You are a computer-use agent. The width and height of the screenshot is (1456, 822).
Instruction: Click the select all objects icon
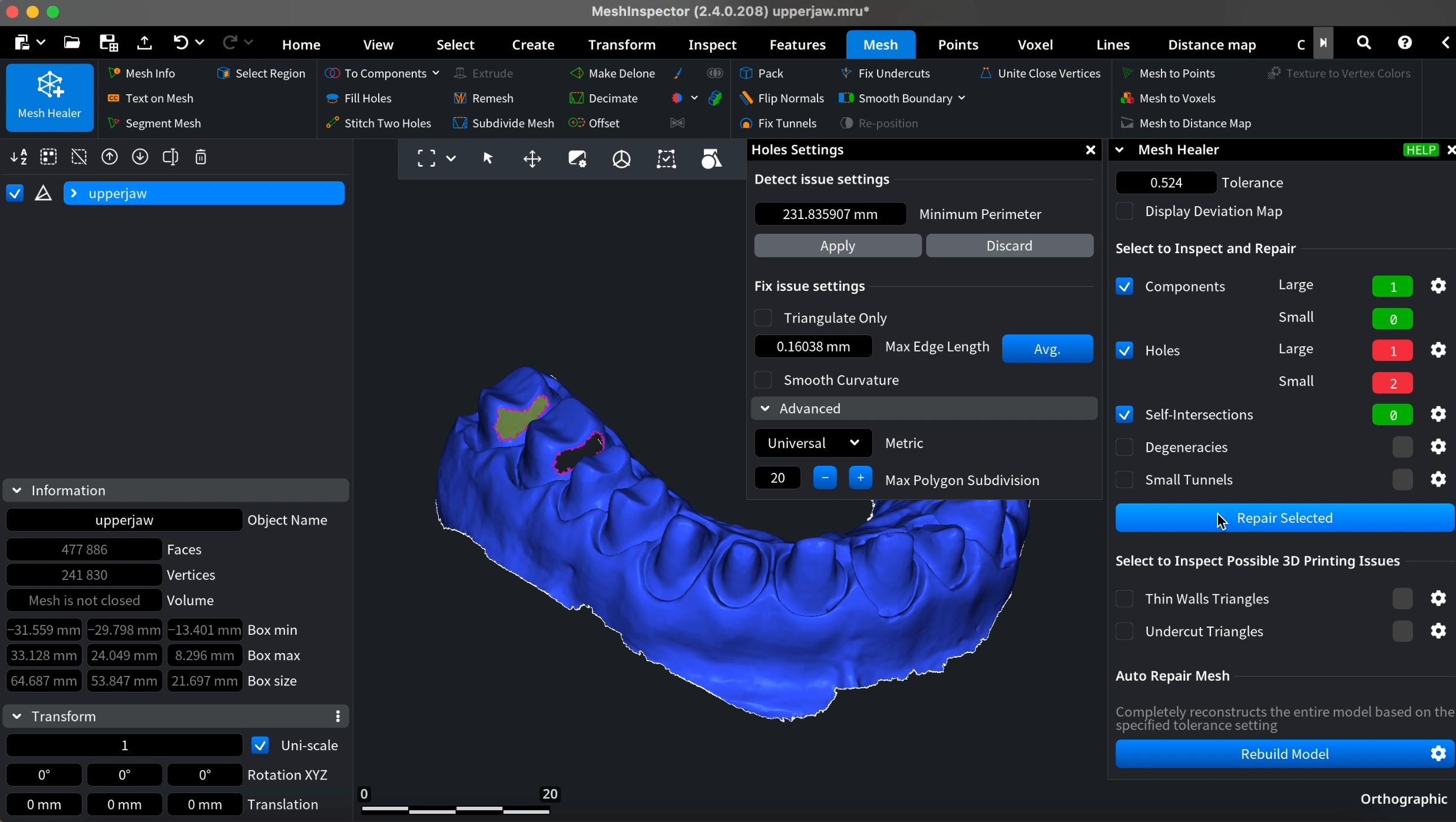click(x=48, y=157)
